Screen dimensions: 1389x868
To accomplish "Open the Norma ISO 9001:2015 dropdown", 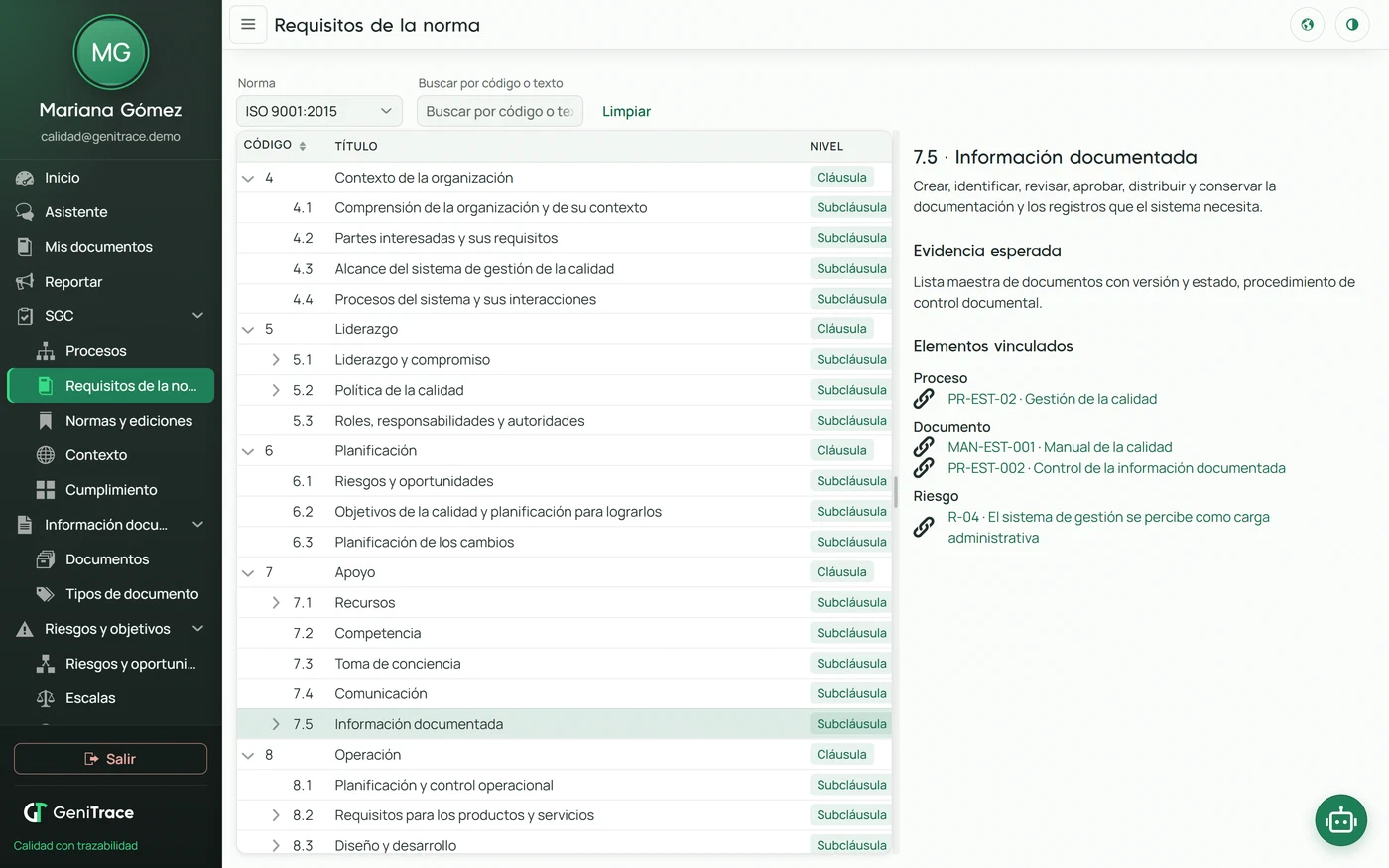I will (x=319, y=111).
